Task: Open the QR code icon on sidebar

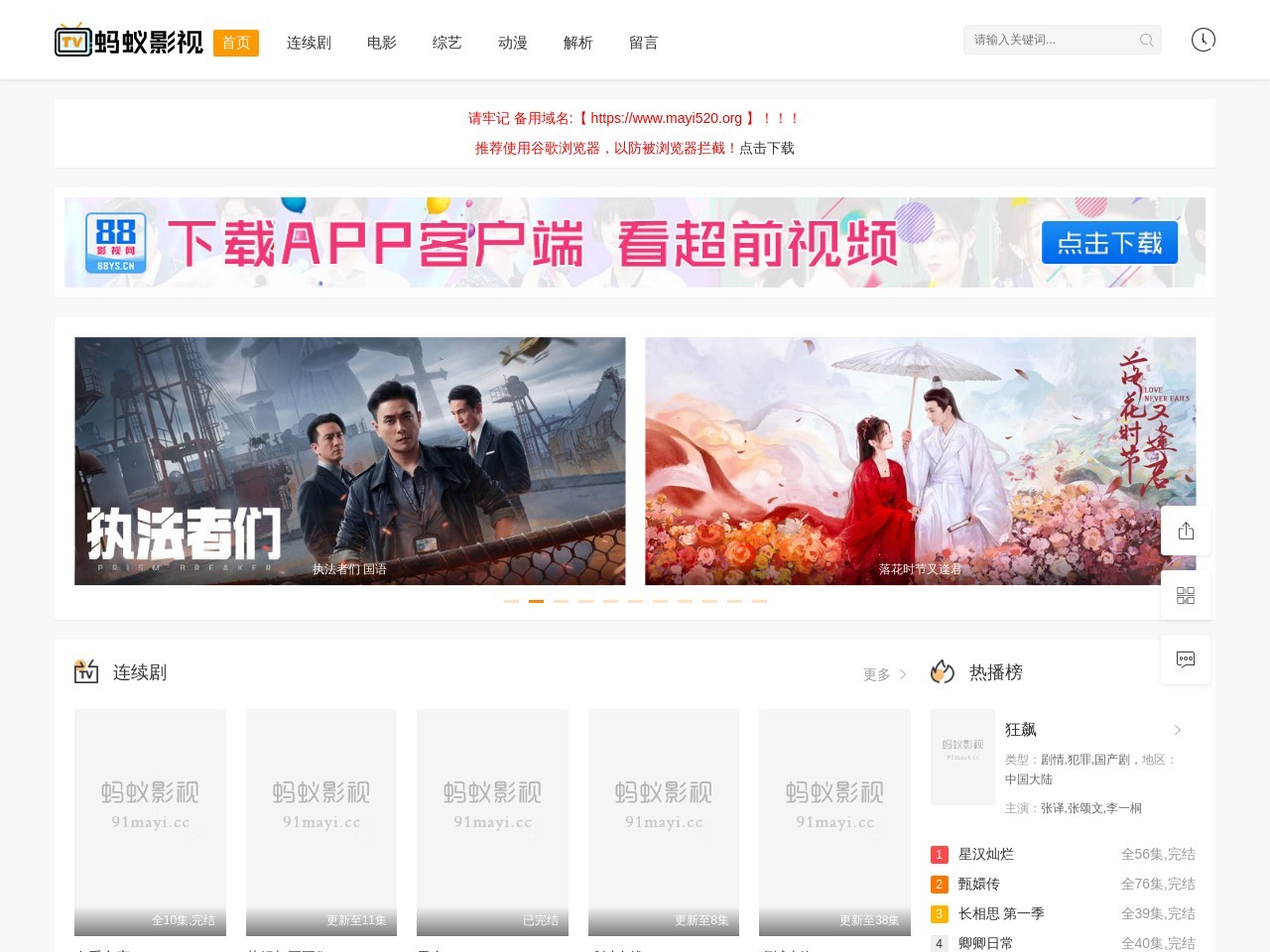Action: [1186, 595]
